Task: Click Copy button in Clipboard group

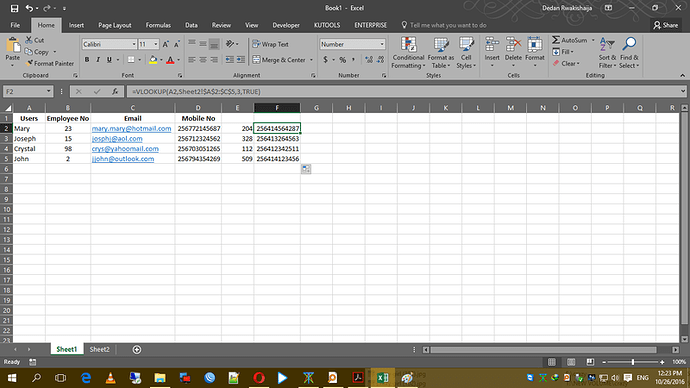Action: click(37, 52)
